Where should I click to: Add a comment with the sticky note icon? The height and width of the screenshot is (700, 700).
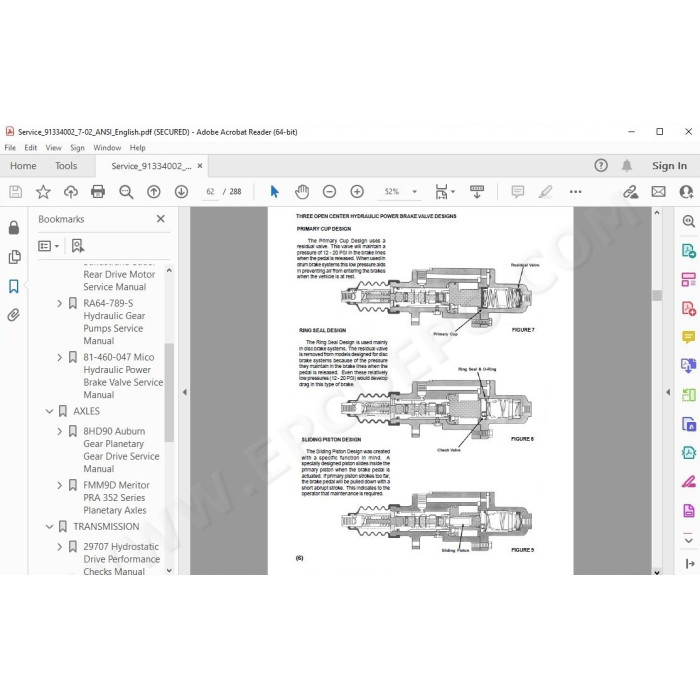[x=517, y=192]
